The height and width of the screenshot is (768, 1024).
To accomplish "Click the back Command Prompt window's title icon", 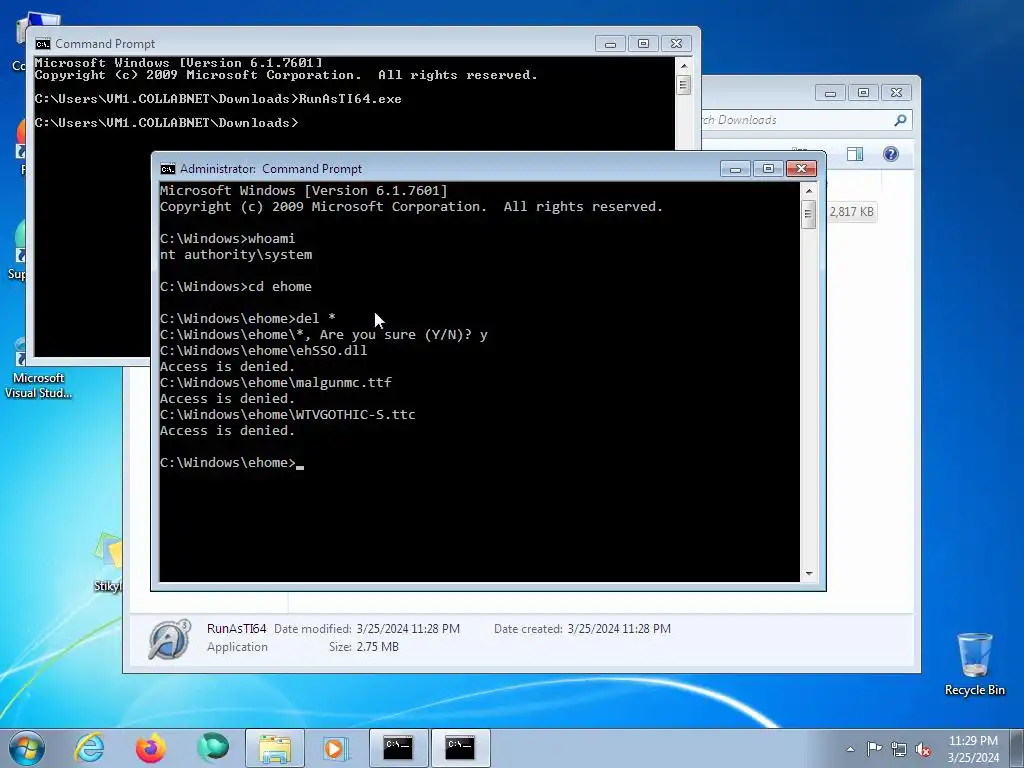I will (43, 44).
